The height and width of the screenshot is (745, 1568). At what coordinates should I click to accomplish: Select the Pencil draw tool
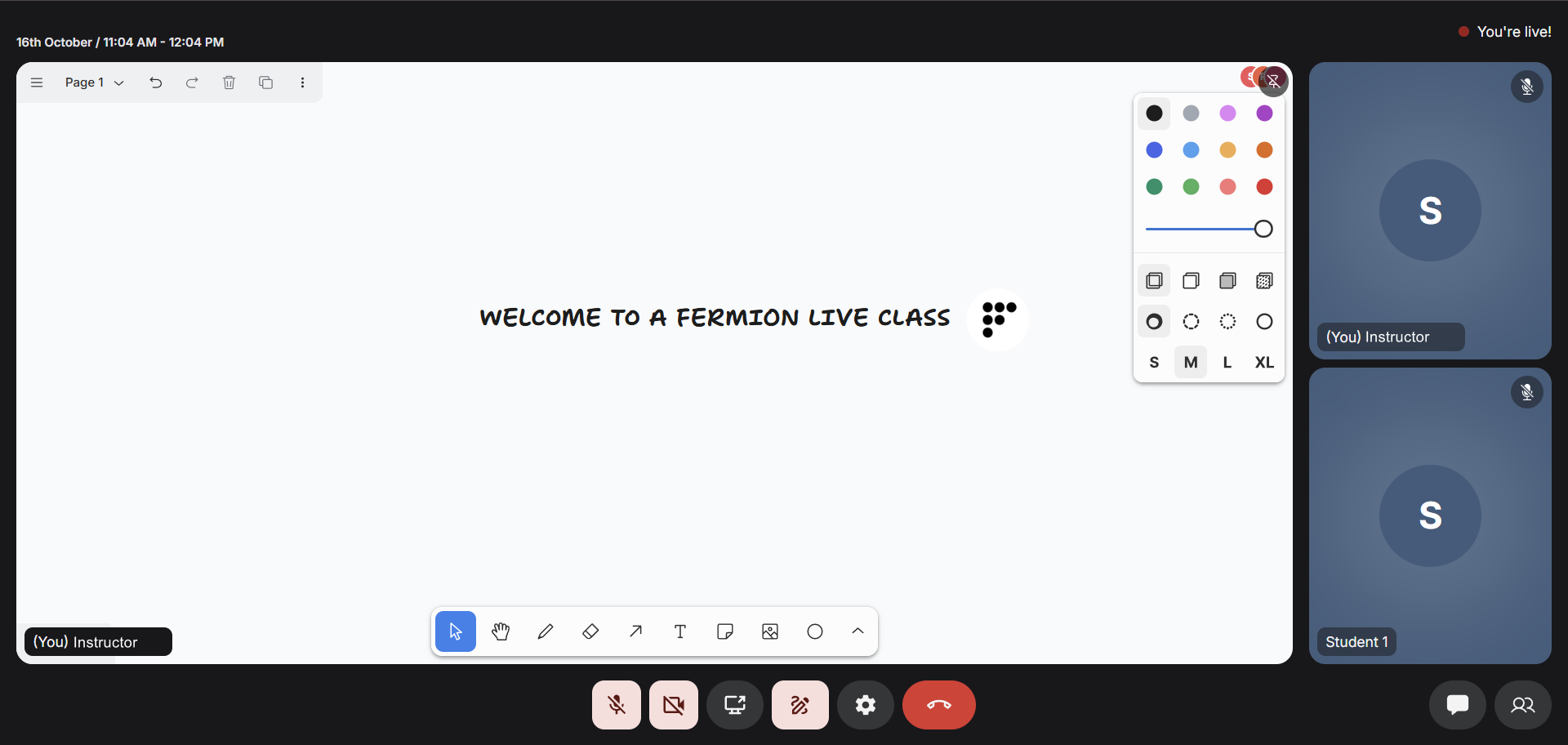coord(546,631)
